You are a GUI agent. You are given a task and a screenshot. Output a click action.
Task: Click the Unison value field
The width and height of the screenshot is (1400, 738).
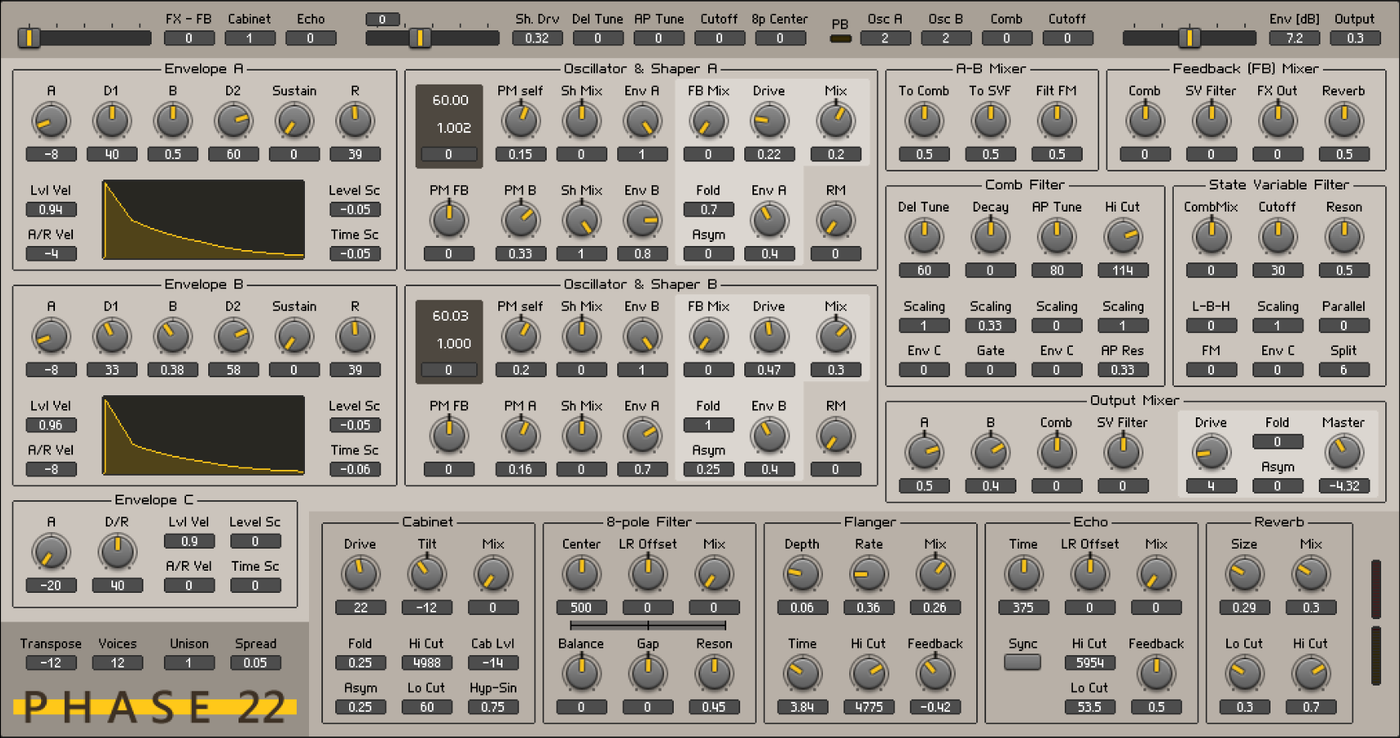pyautogui.click(x=189, y=662)
